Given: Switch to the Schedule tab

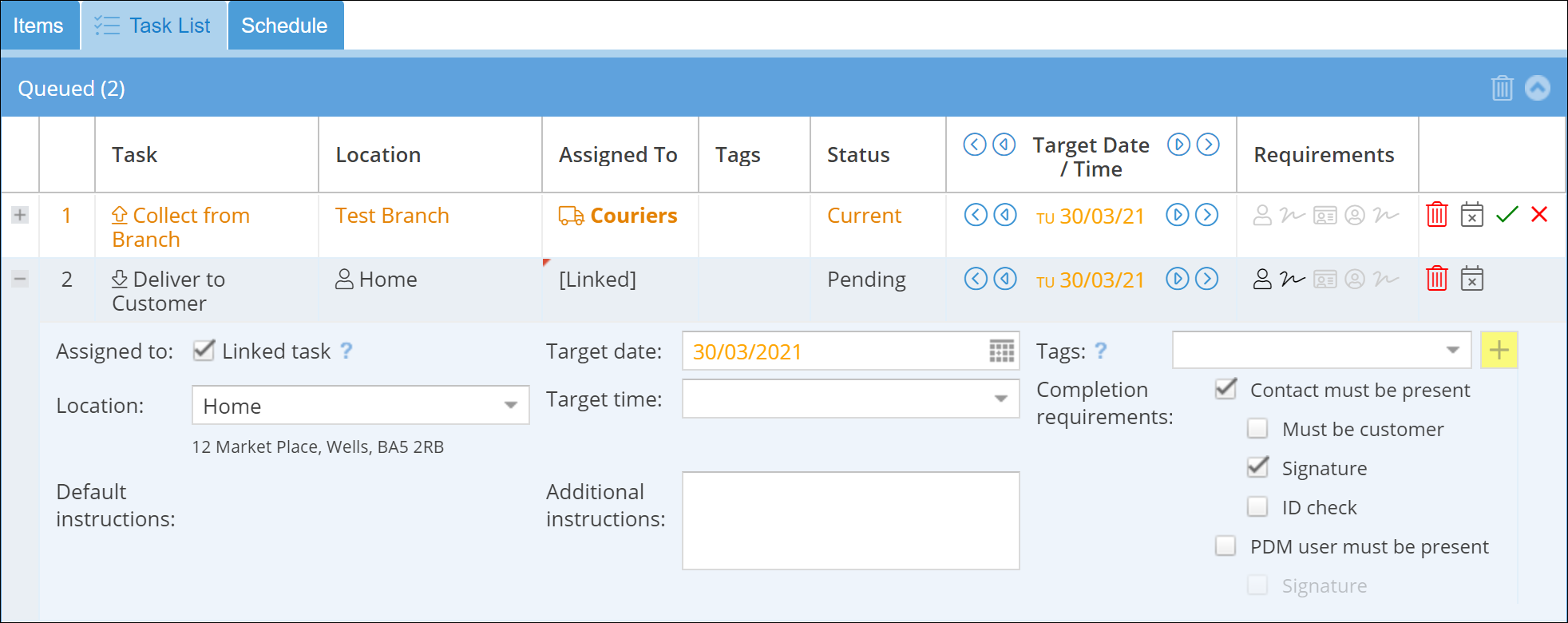Looking at the screenshot, I should pos(284,26).
